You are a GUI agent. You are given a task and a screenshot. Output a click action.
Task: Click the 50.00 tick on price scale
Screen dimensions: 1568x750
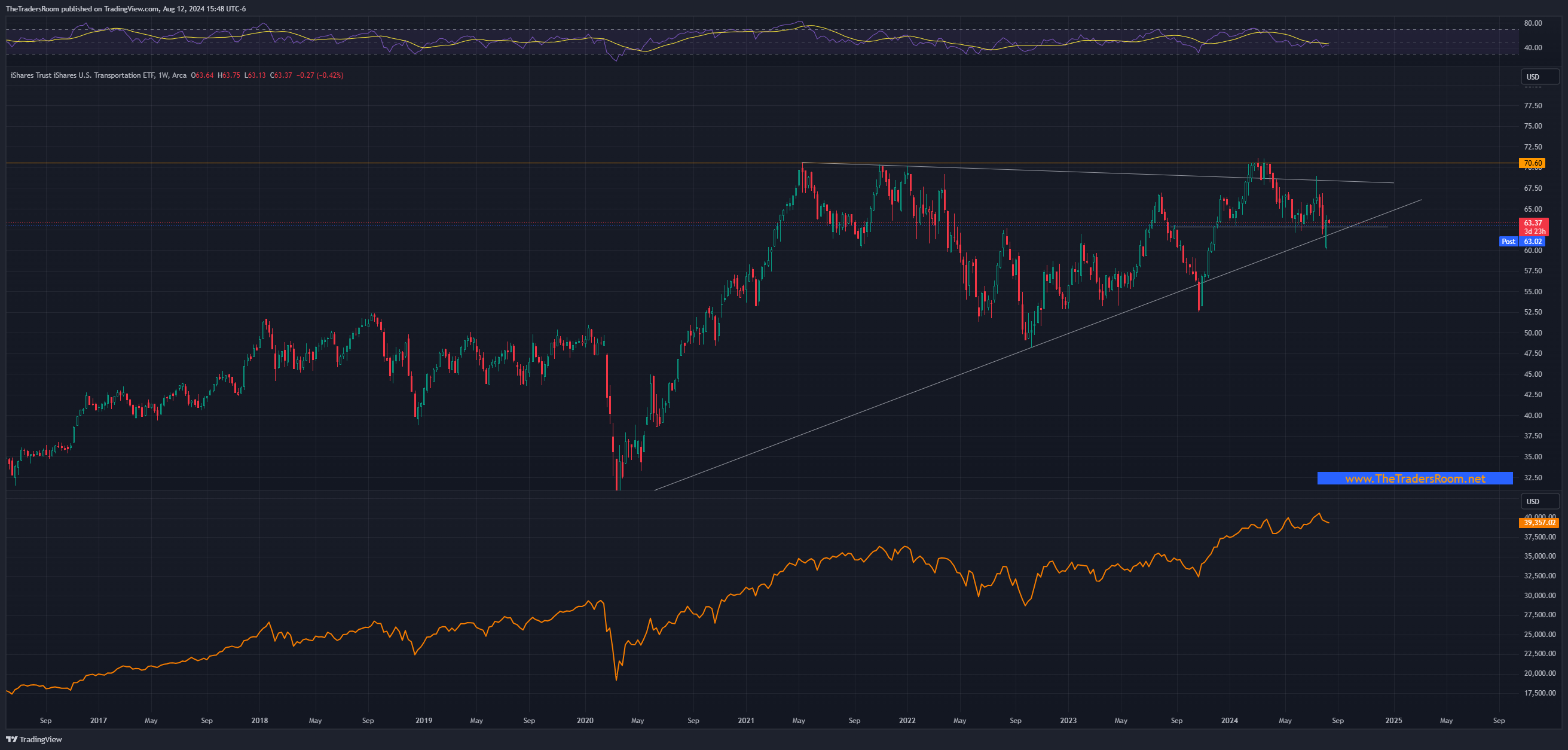[x=1533, y=333]
